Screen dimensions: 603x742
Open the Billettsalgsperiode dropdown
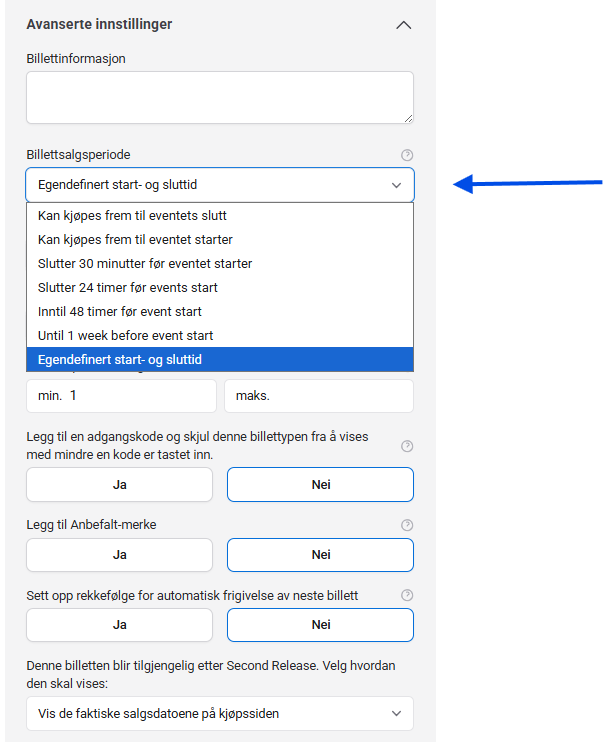[219, 185]
